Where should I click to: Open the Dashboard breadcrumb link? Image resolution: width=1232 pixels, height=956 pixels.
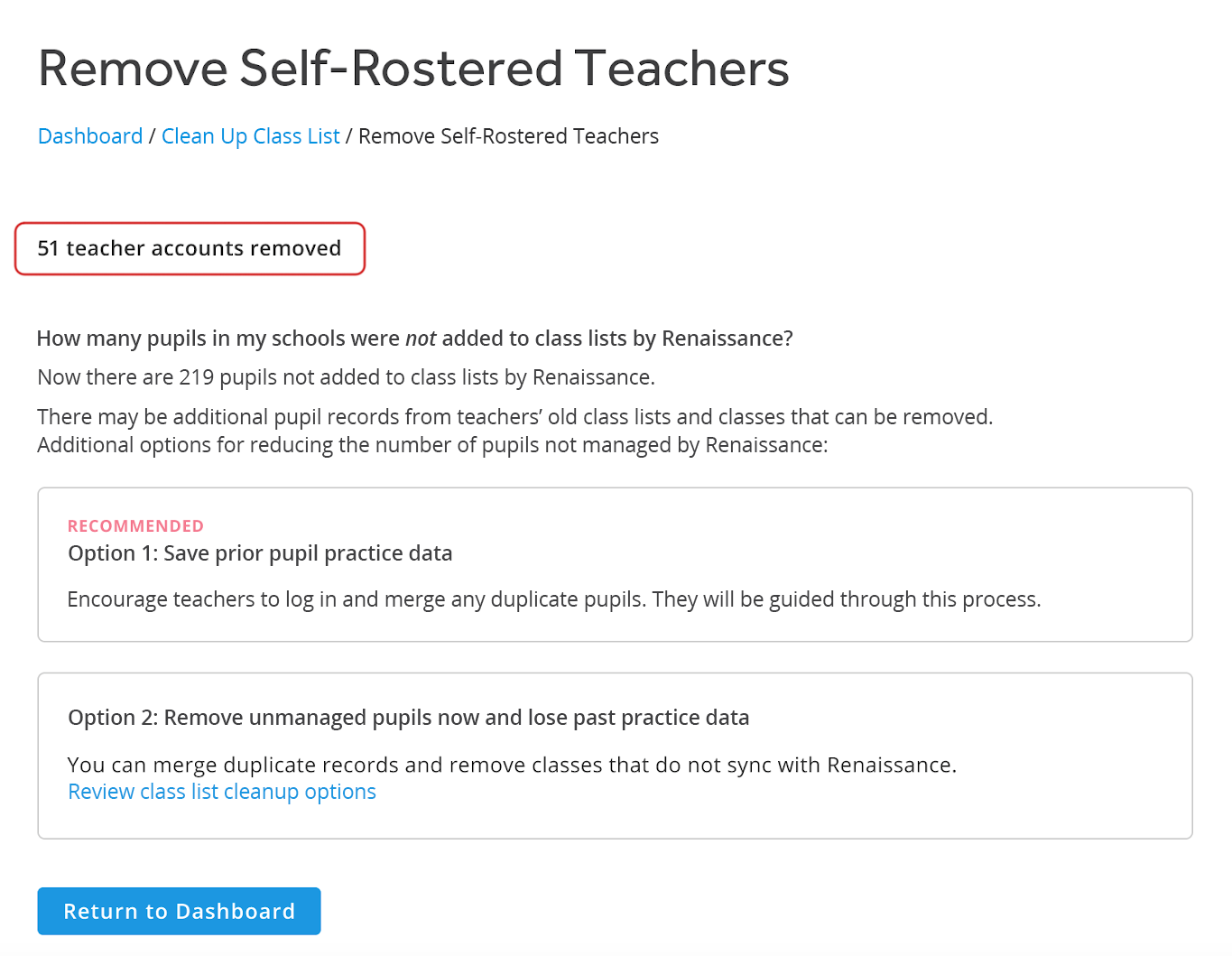(x=90, y=136)
